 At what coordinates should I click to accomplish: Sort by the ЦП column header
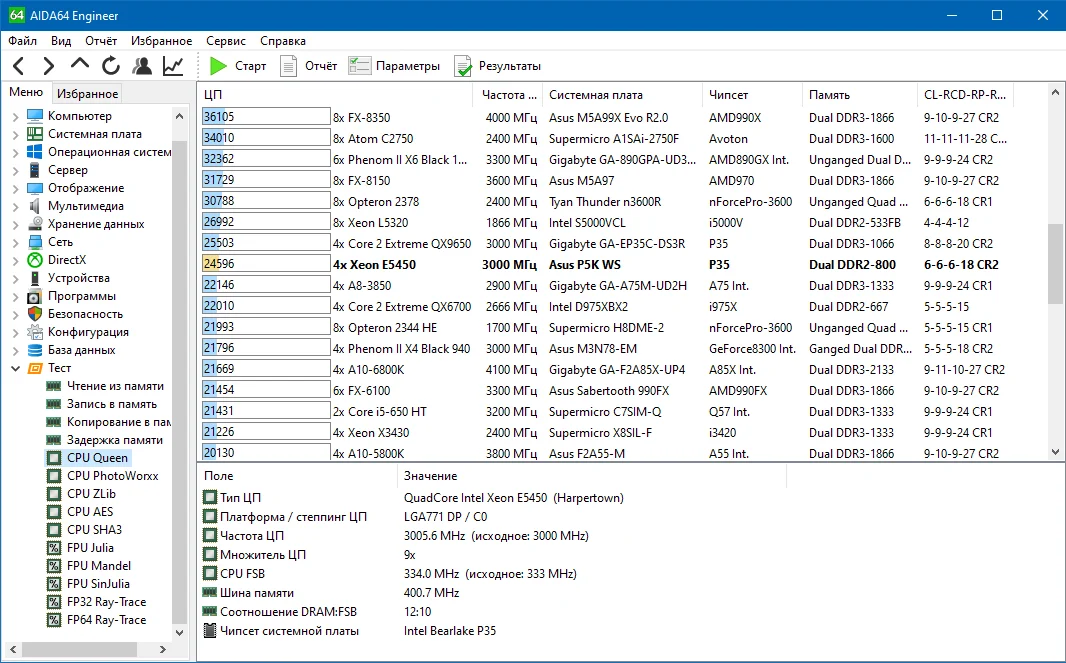tap(336, 95)
